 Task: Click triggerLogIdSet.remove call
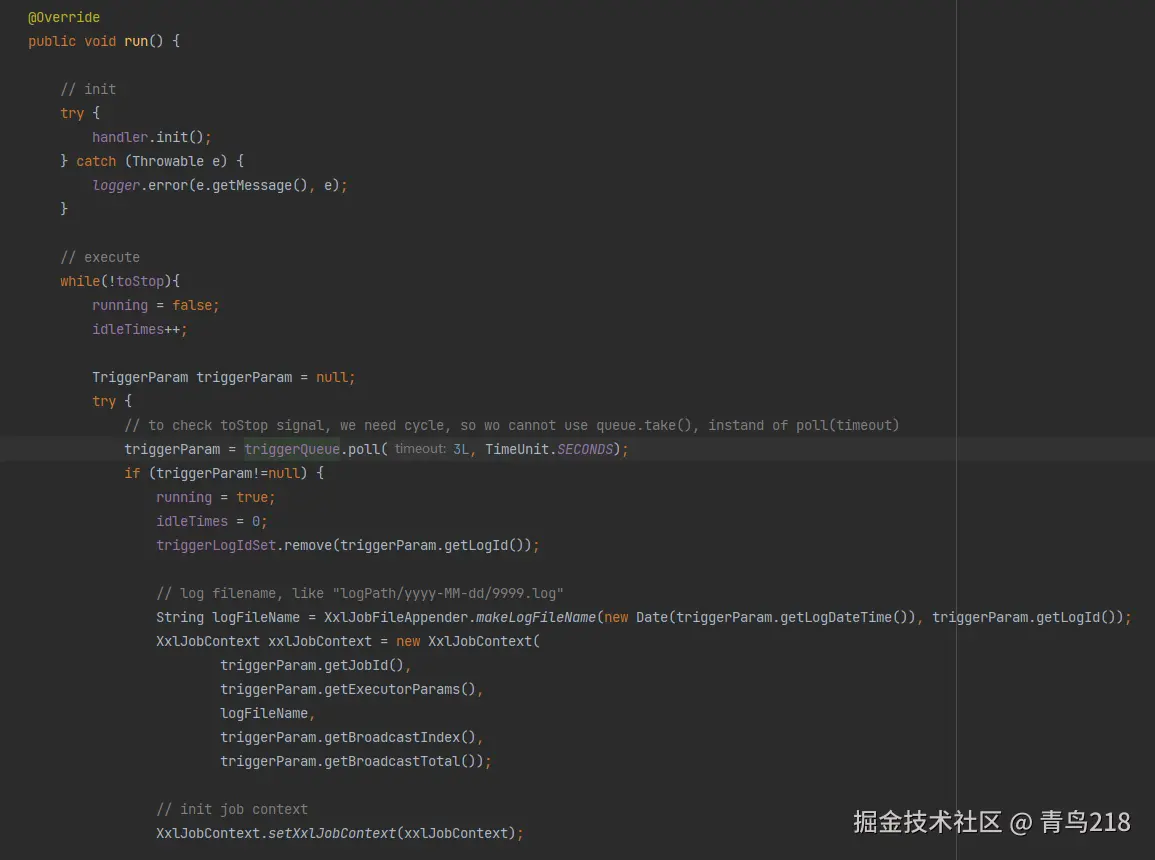click(348, 546)
